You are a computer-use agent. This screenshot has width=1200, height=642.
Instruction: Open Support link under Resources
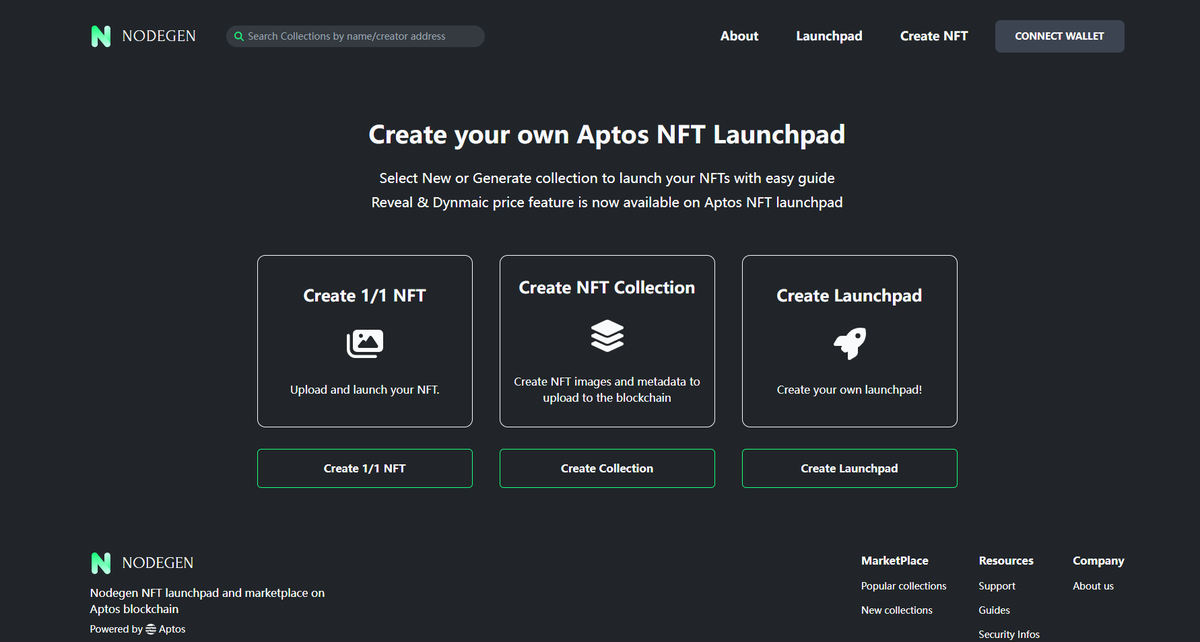[x=997, y=586]
